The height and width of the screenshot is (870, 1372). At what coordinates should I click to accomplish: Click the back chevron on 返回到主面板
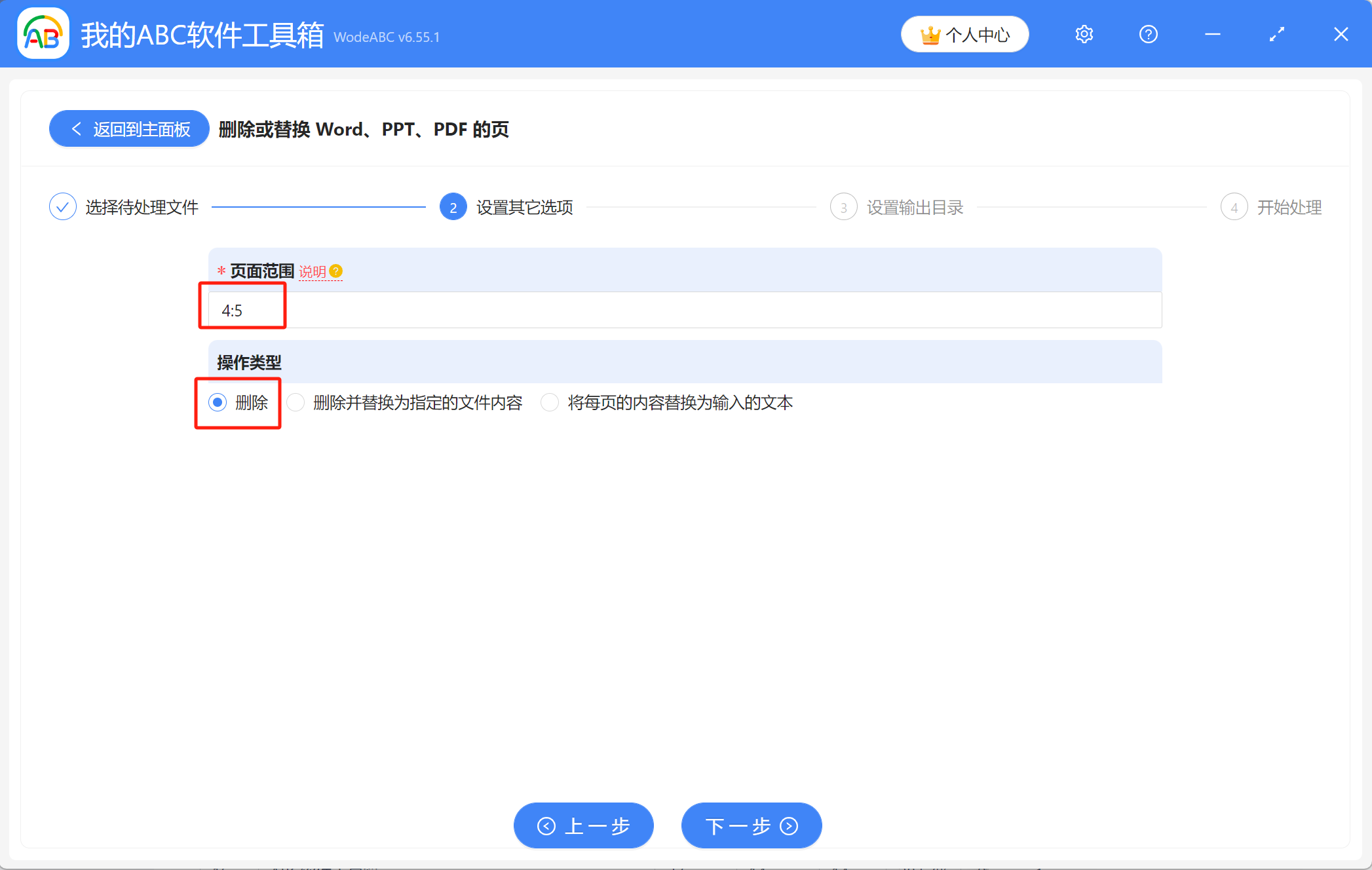point(76,128)
